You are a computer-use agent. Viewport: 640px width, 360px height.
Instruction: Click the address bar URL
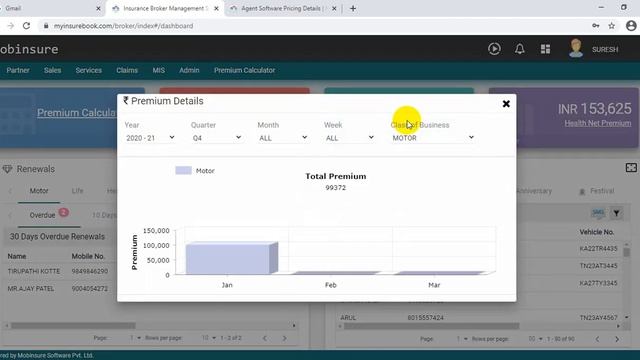[x=123, y=26]
